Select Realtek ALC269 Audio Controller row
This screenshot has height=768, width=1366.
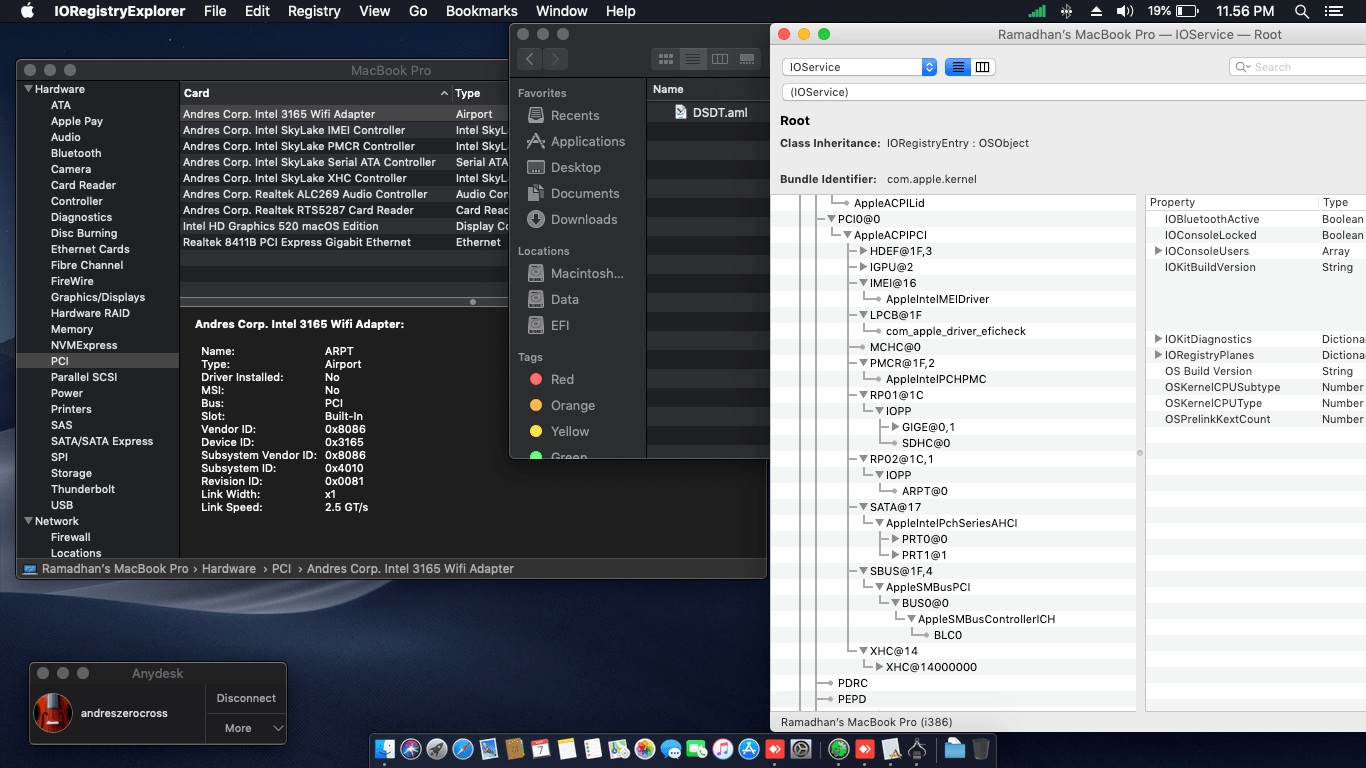pyautogui.click(x=345, y=194)
